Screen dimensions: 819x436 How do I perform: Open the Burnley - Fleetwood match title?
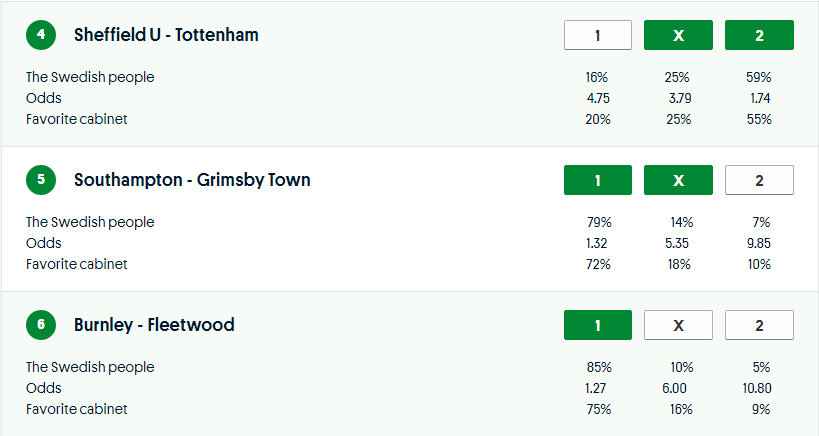click(154, 326)
